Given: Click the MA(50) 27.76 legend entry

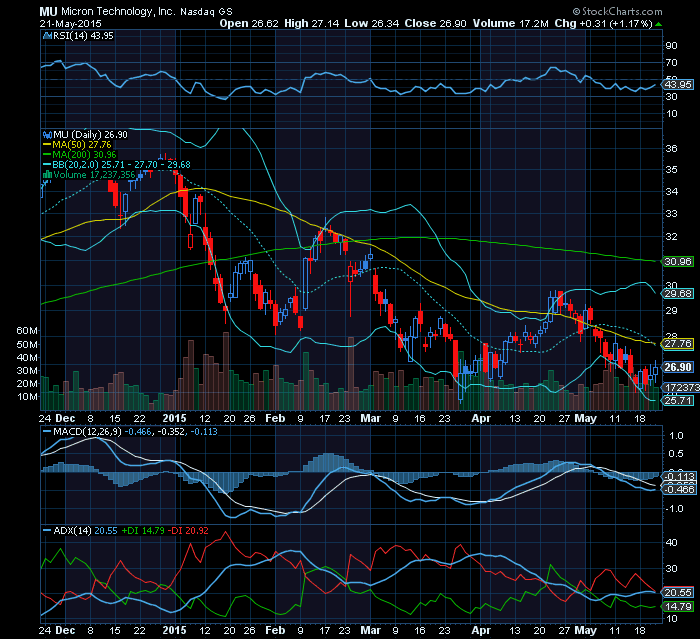Looking at the screenshot, I should [x=77, y=145].
